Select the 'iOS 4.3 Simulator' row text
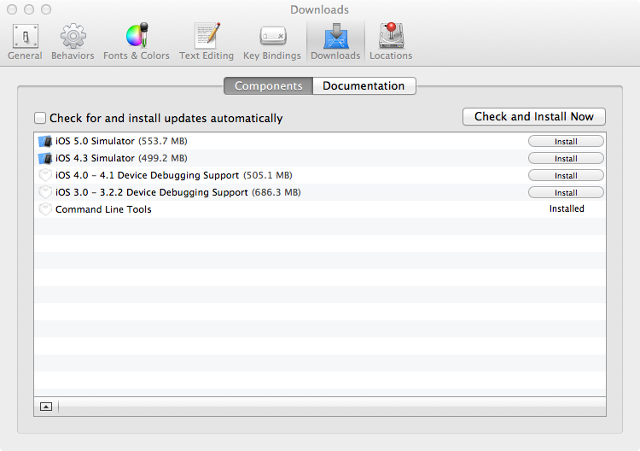This screenshot has width=640, height=451. tap(95, 158)
